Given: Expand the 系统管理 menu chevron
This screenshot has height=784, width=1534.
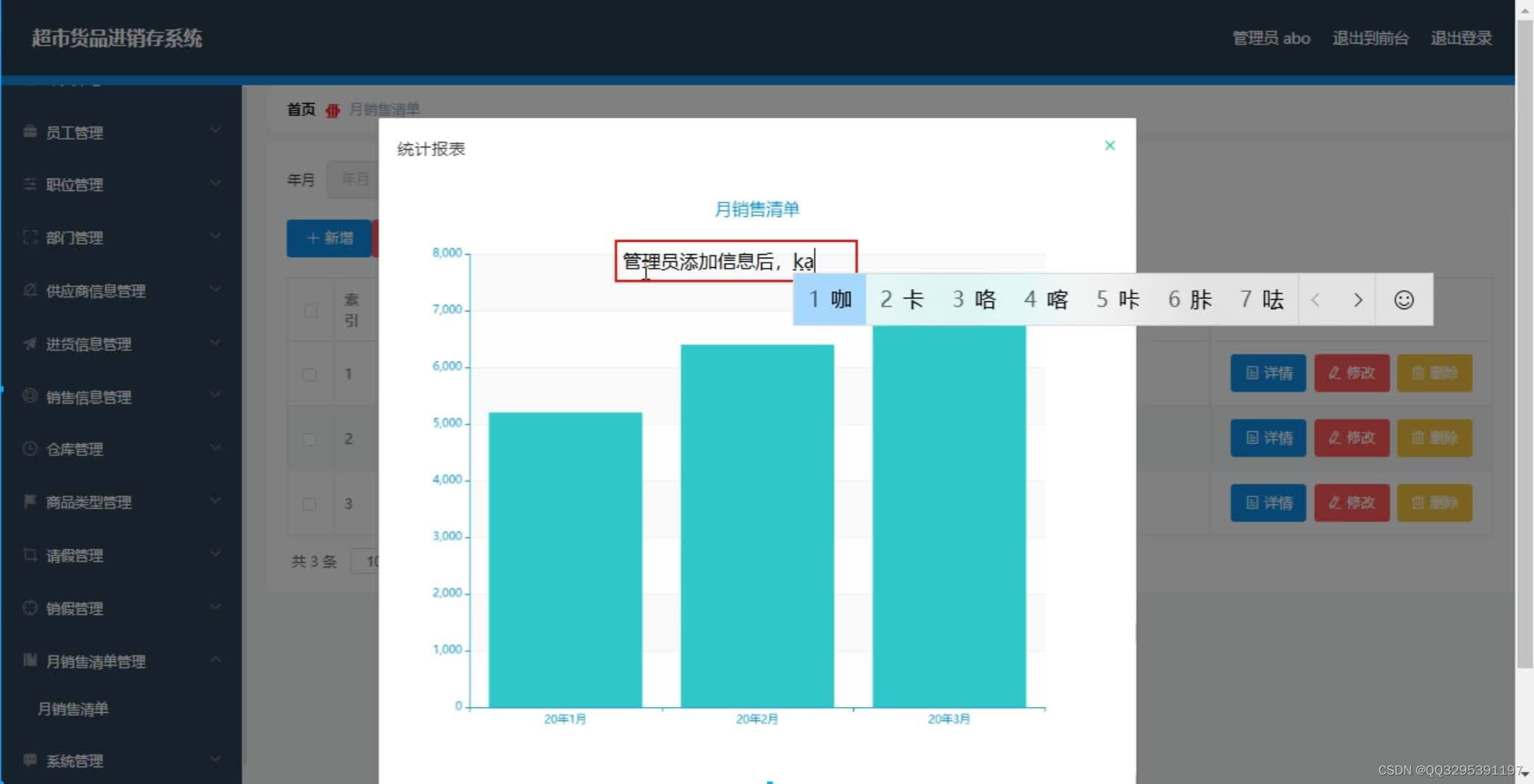Looking at the screenshot, I should [x=216, y=759].
